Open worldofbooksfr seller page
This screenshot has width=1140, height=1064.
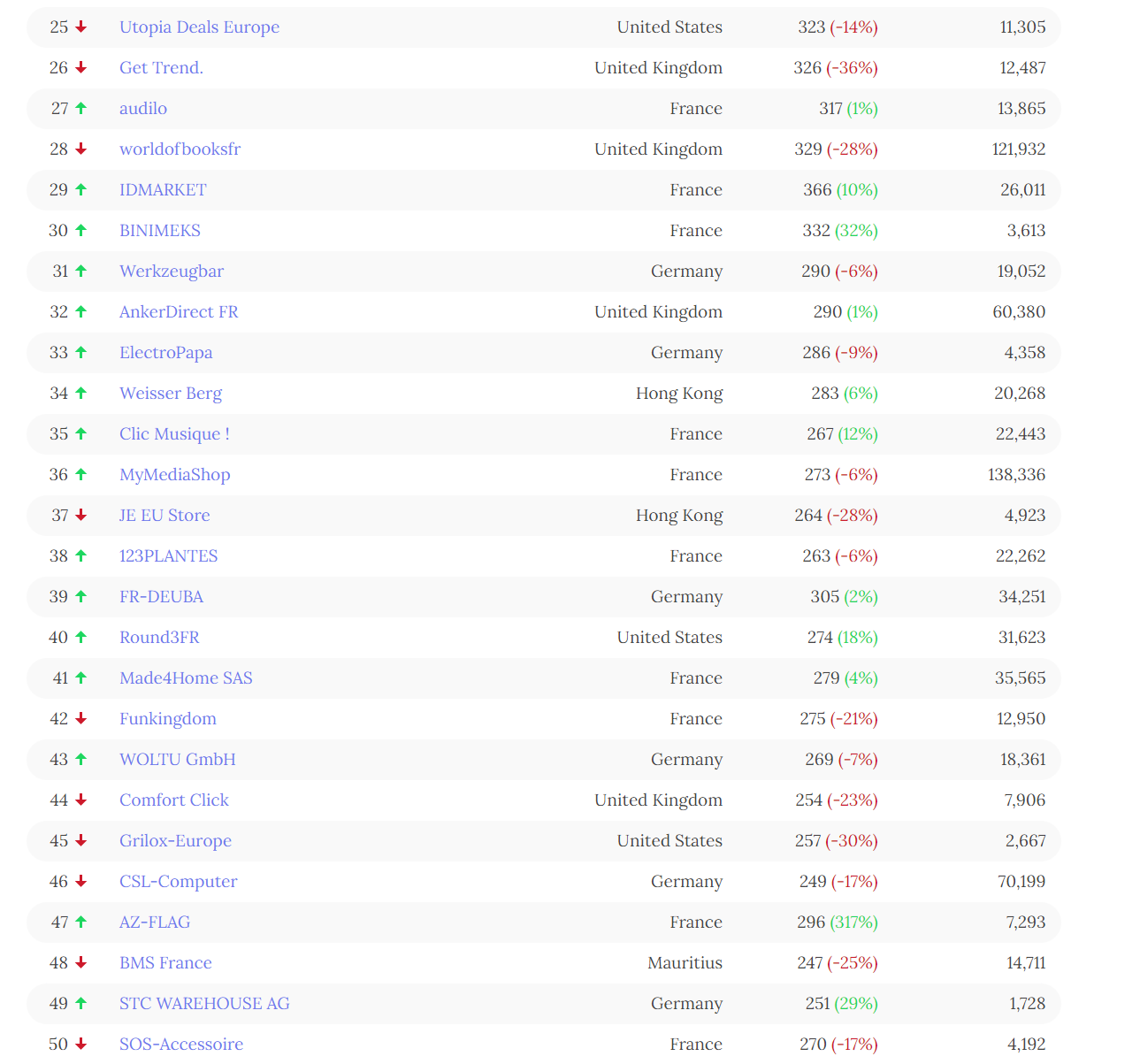tap(180, 149)
